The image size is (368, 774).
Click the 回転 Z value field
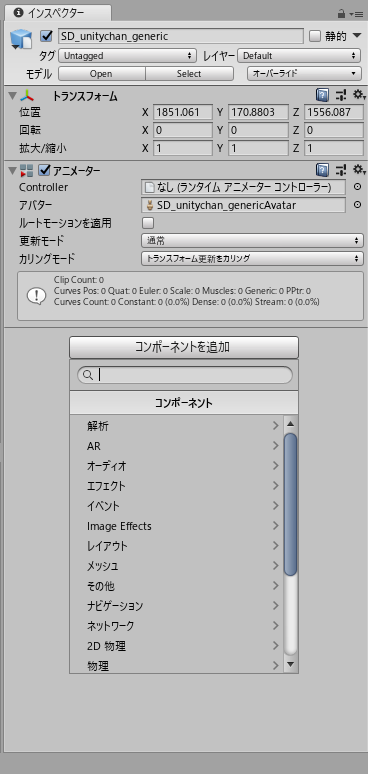(x=334, y=130)
